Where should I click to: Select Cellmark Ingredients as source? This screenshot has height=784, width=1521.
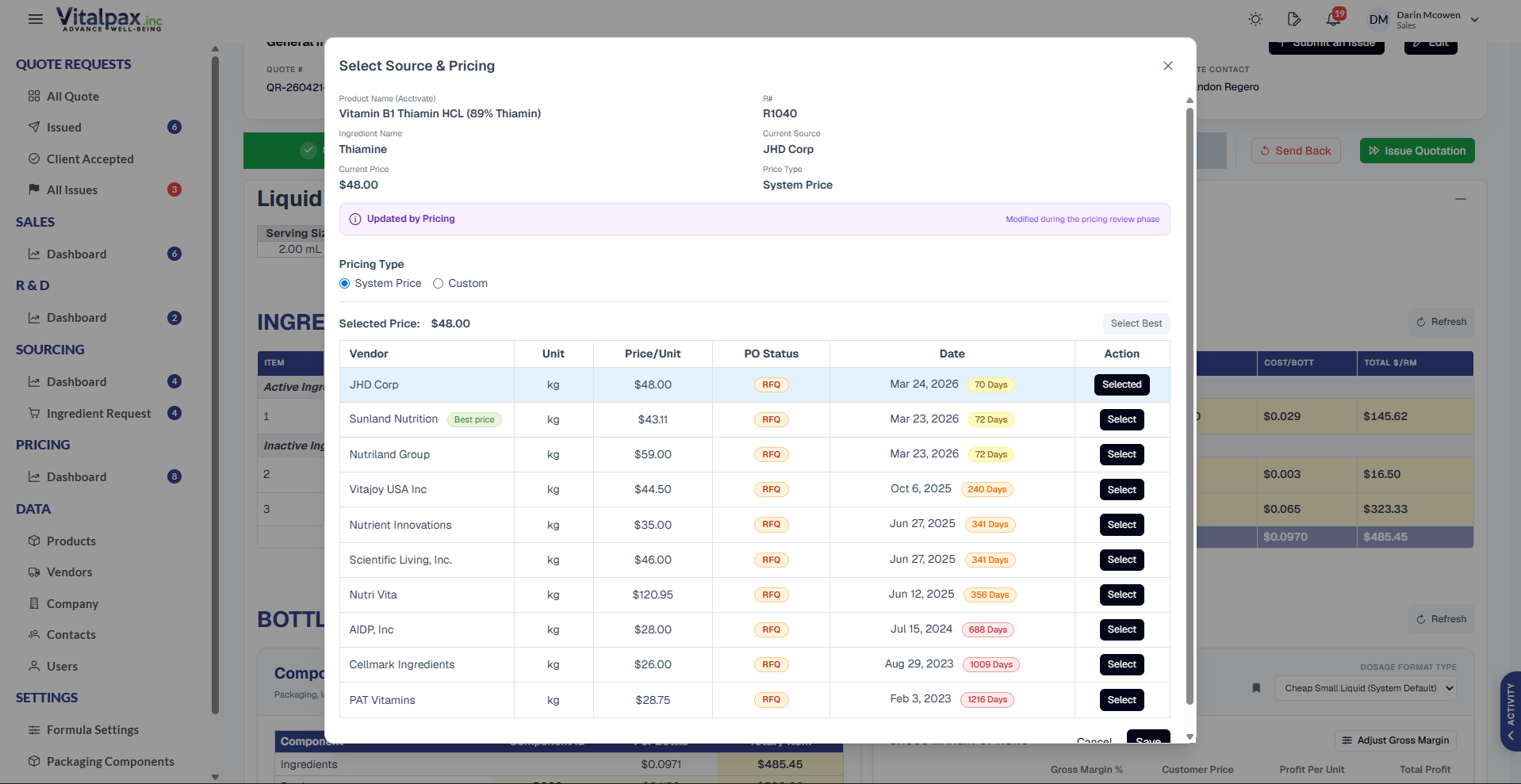coord(1121,664)
